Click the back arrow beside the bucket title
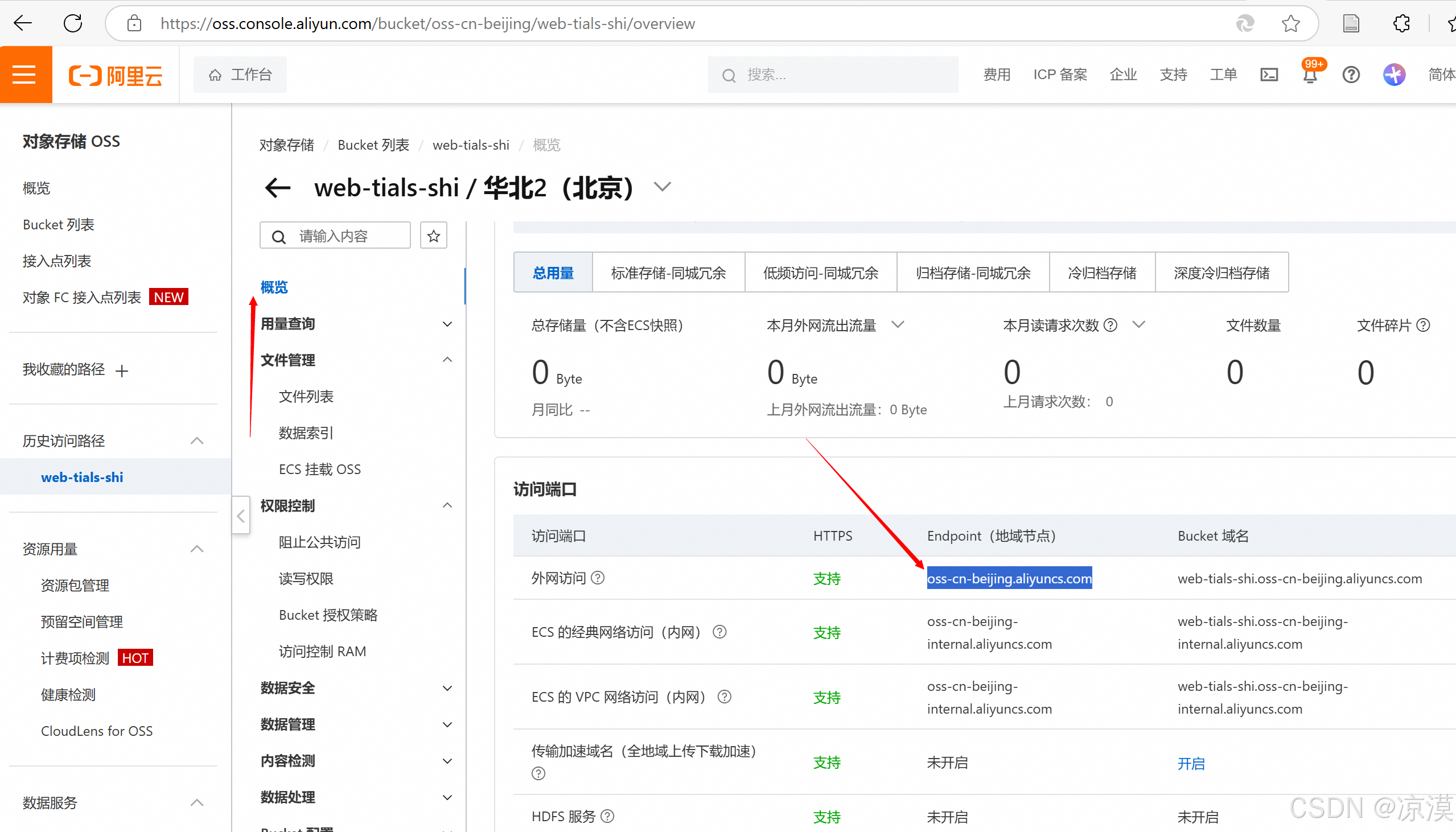The height and width of the screenshot is (832, 1456). pyautogui.click(x=277, y=187)
